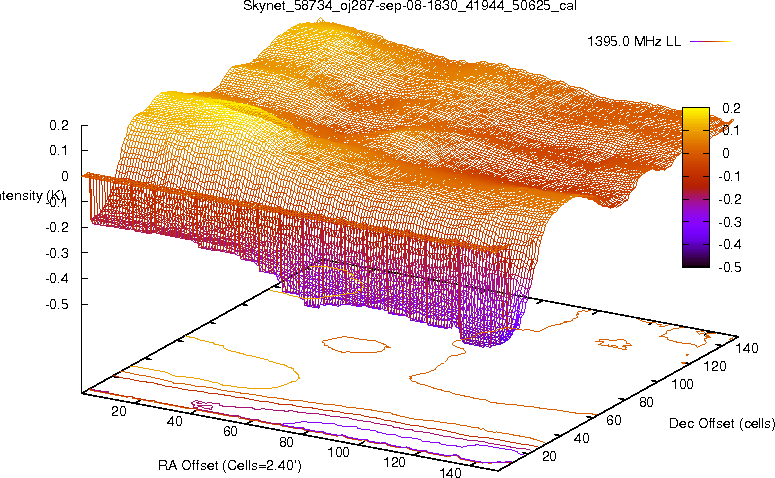Click the -0.5 tick on the Intensity axis
Image resolution: width=775 pixels, height=478 pixels.
pos(56,304)
